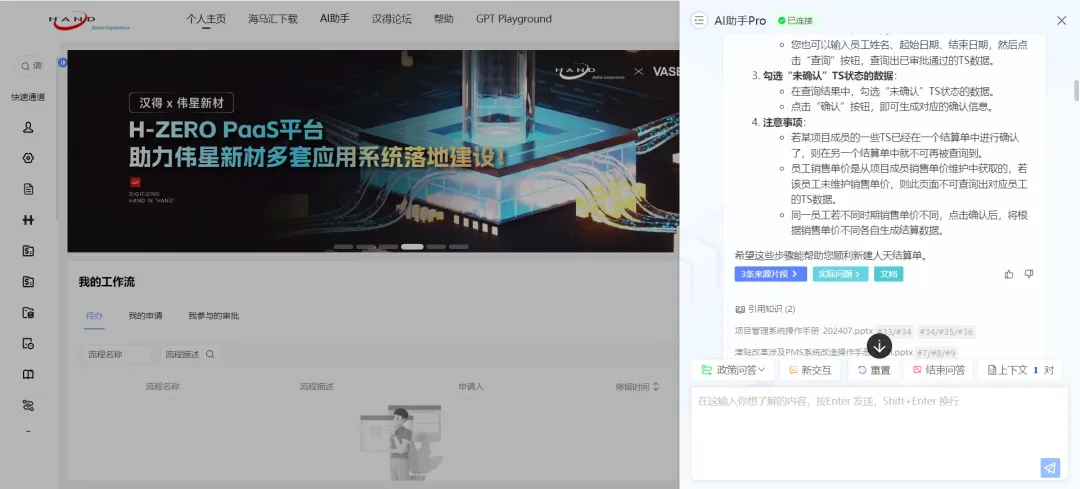Open AI助手 in top navigation
Image resolution: width=1080 pixels, height=489 pixels.
point(335,19)
